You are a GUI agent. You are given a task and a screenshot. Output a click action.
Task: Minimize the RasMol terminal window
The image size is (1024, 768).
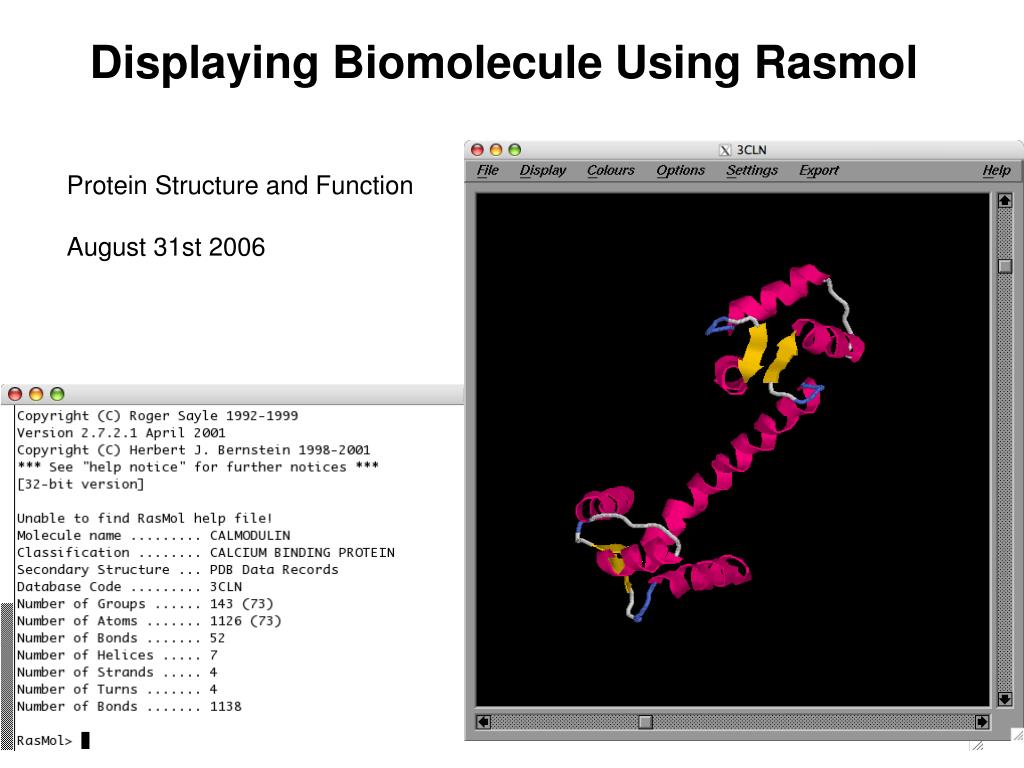tap(36, 394)
